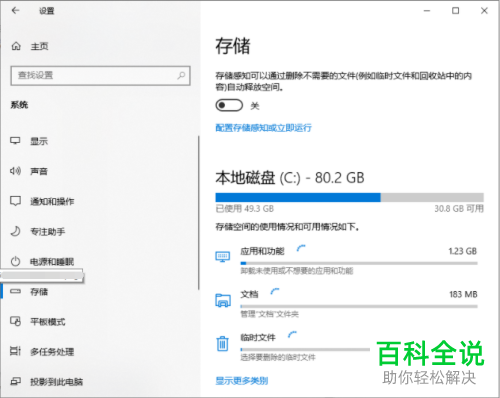Click the 文档 folder icon

pos(223,300)
